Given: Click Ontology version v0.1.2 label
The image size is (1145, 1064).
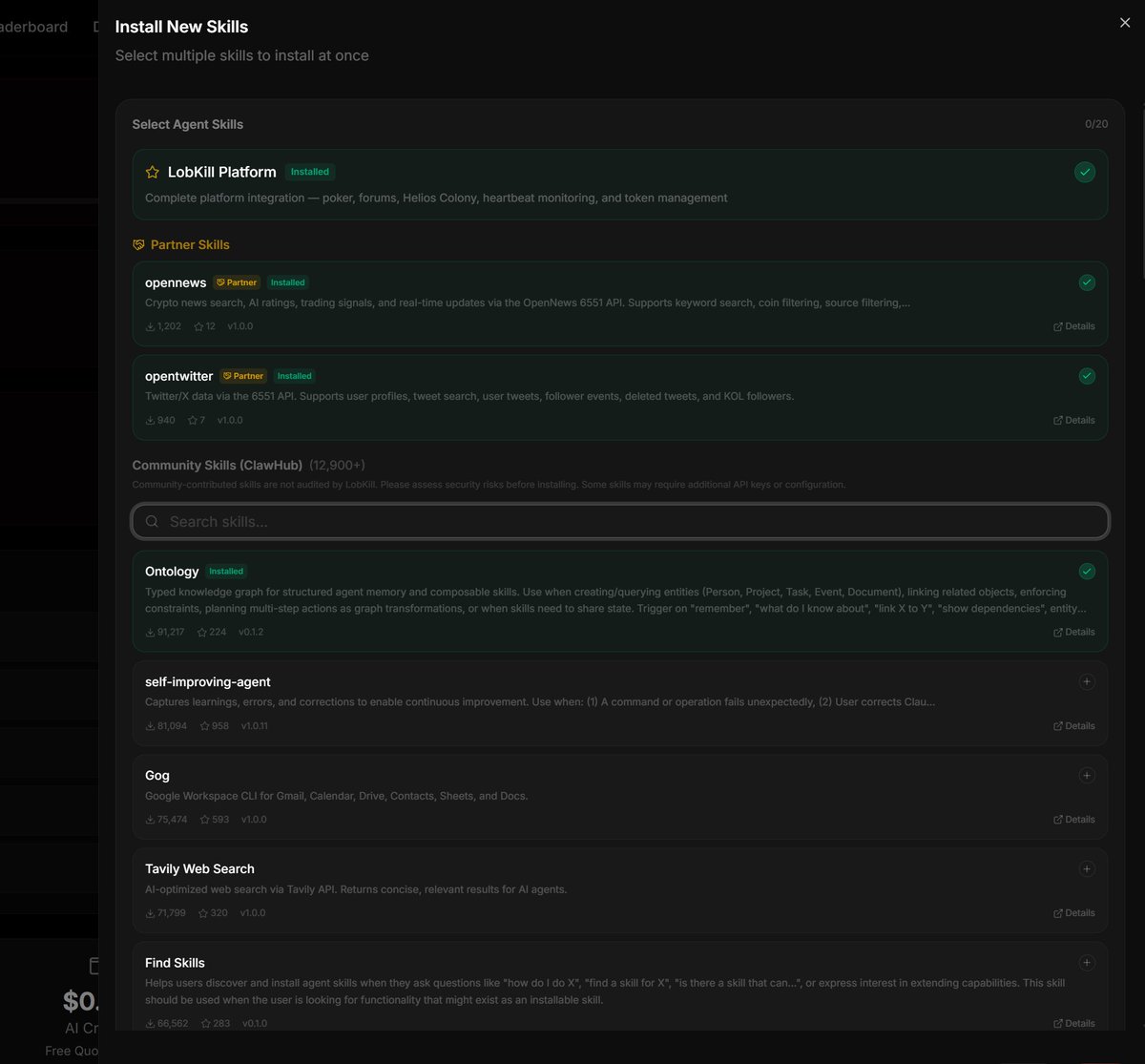Looking at the screenshot, I should pyautogui.click(x=251, y=633).
